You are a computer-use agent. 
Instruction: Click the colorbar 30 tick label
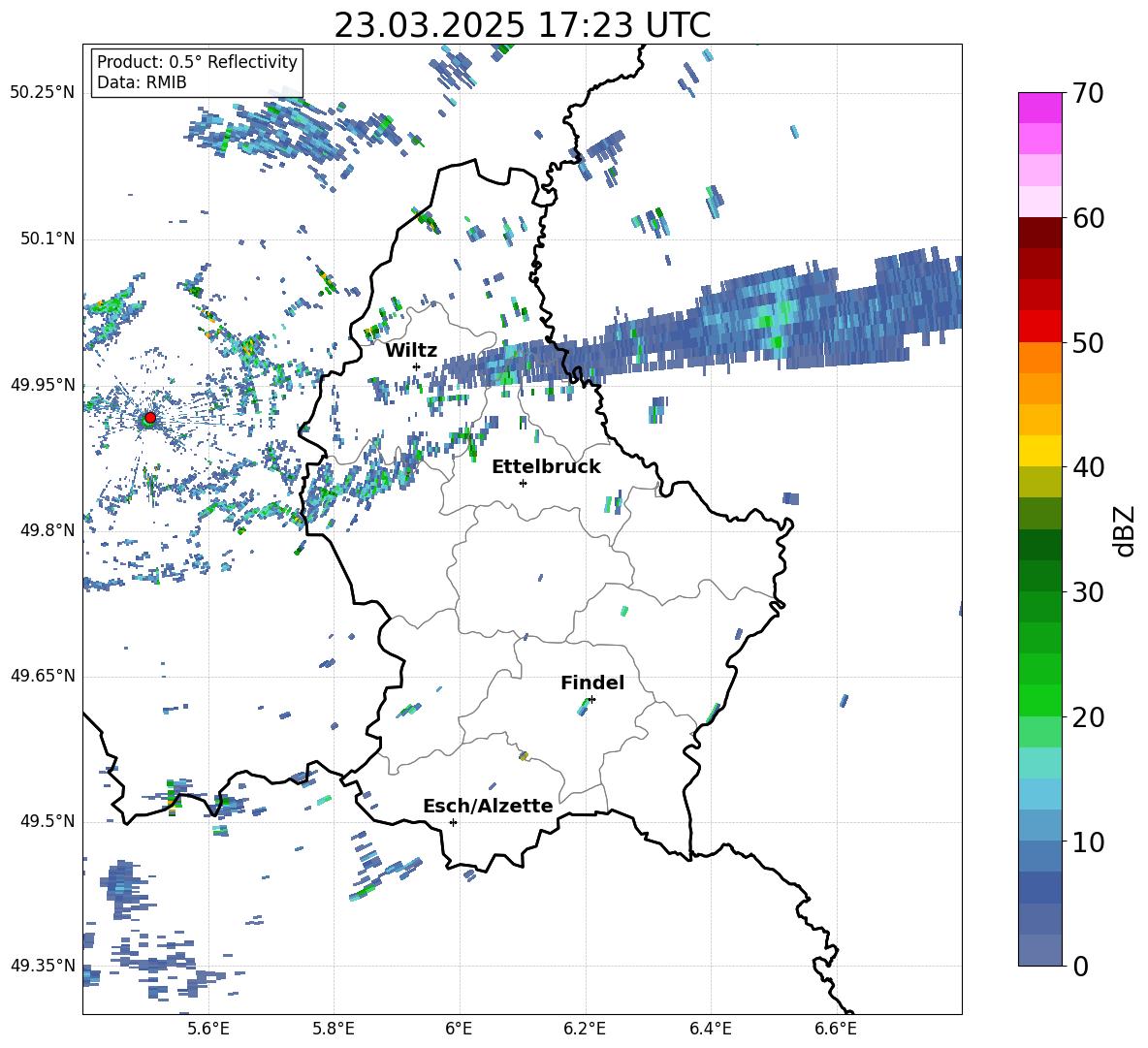[1089, 592]
